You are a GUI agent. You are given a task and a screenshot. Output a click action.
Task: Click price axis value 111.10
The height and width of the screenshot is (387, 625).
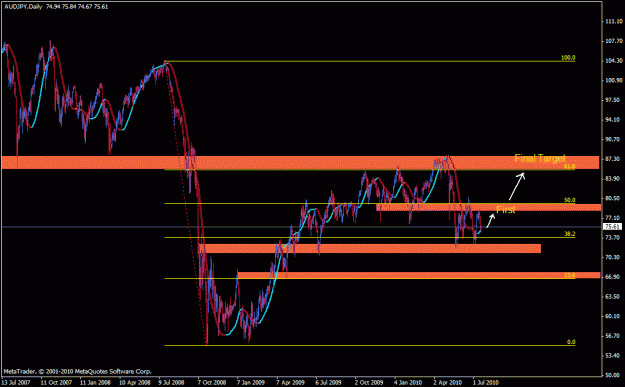click(x=614, y=22)
